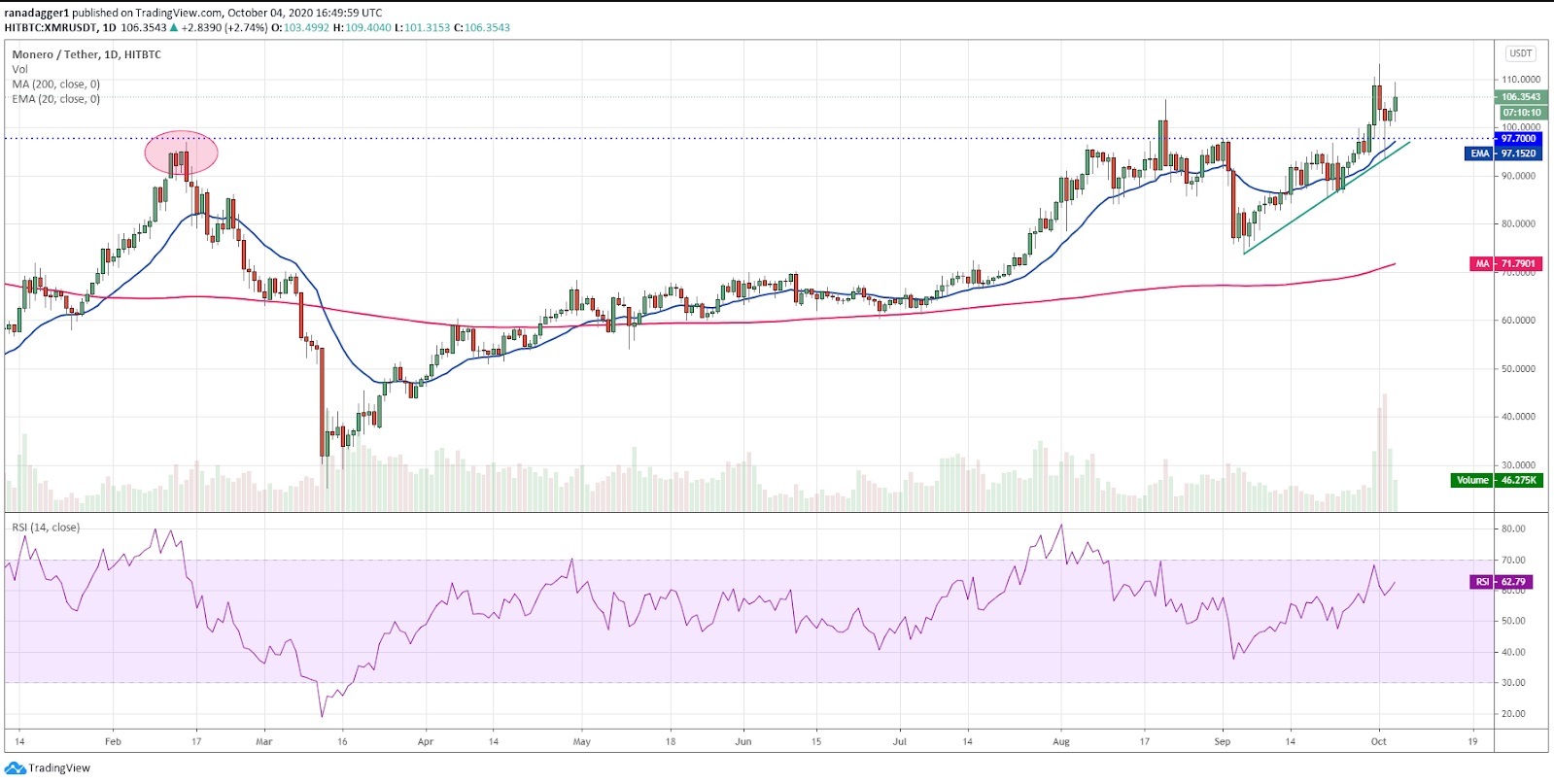The width and height of the screenshot is (1554, 784).
Task: Click the Oct label on time axis
Action: tap(1378, 741)
